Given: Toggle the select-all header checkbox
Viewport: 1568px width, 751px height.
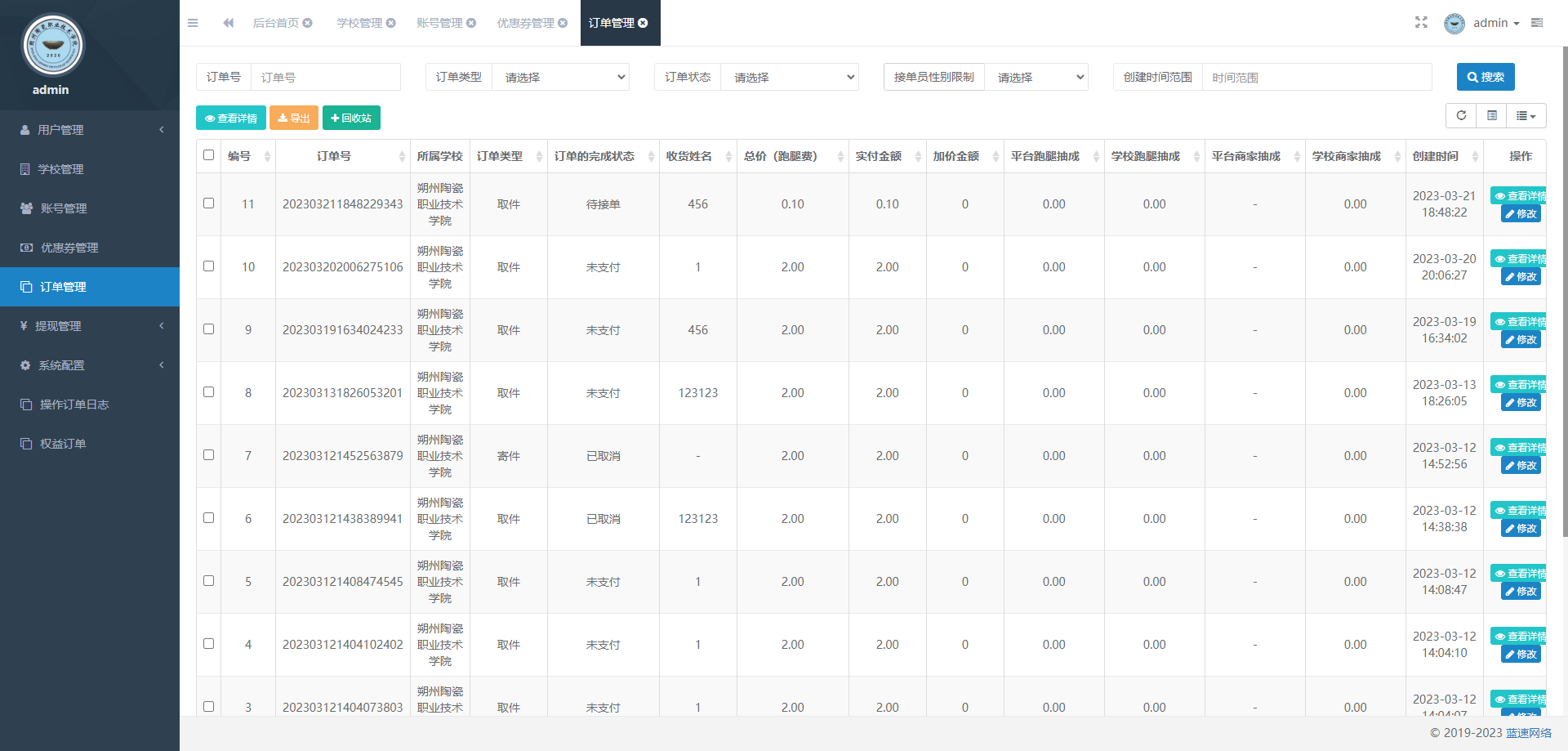Looking at the screenshot, I should [x=208, y=155].
